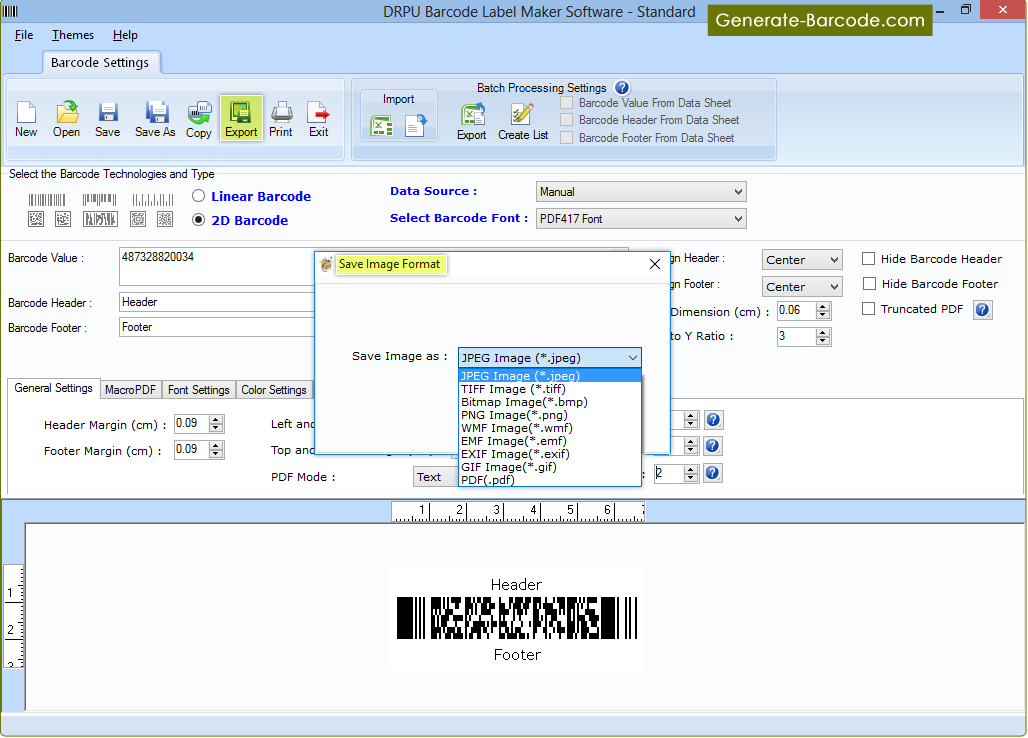1028x738 pixels.
Task: Open the Color Settings tab
Action: 274,390
